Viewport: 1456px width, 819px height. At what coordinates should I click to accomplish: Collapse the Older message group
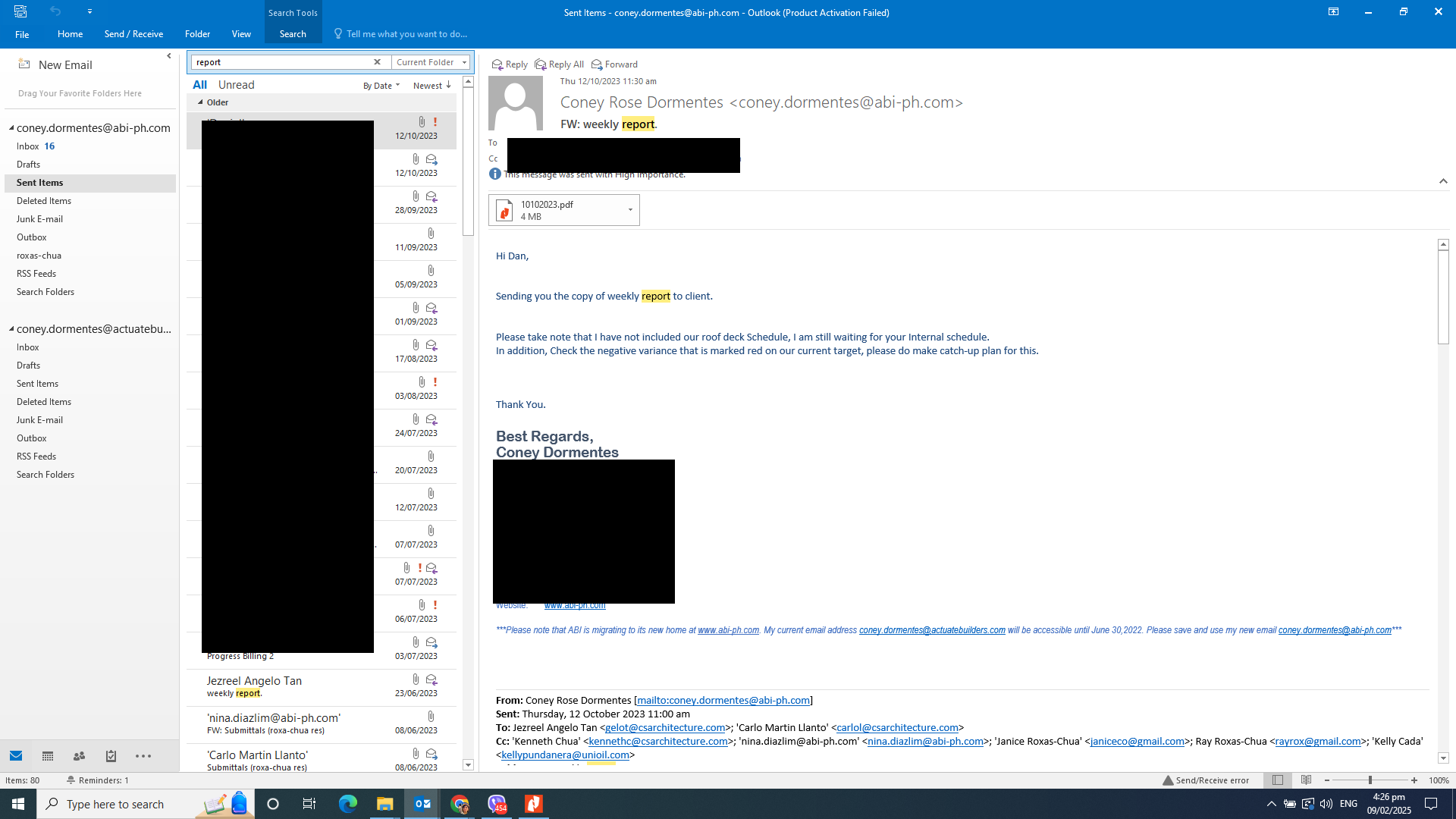pyautogui.click(x=200, y=102)
